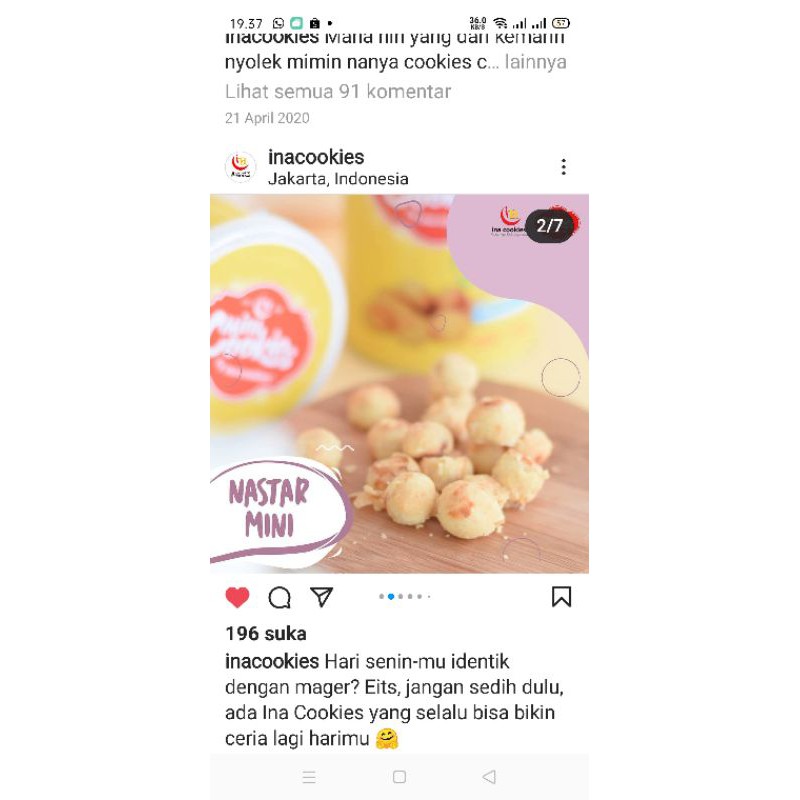Image resolution: width=800 pixels, height=800 pixels.
Task: Select the active blue carousel dot
Action: coord(391,596)
